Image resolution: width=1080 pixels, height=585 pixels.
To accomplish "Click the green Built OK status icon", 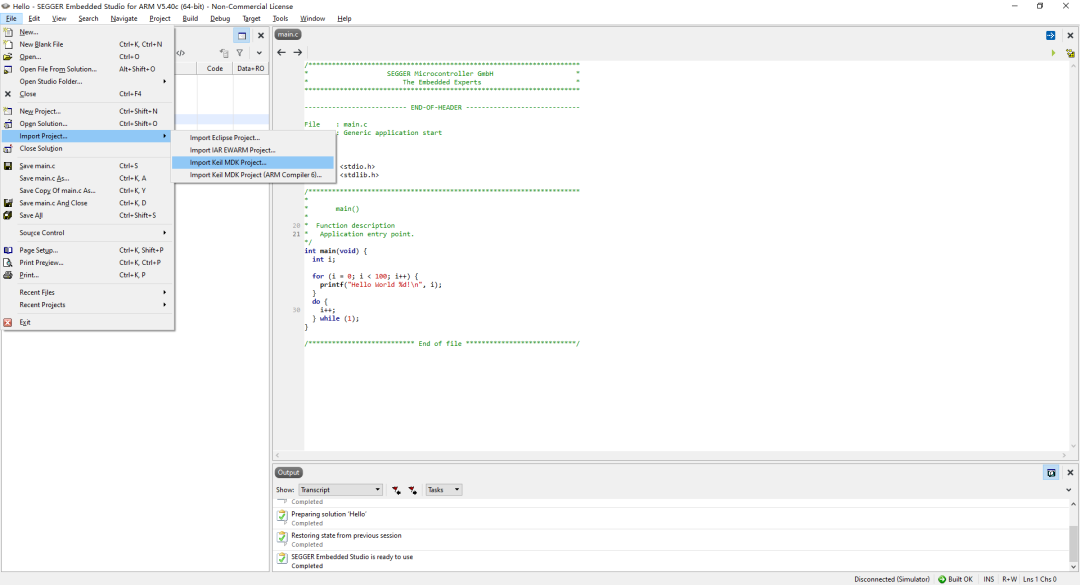I will tap(942, 579).
